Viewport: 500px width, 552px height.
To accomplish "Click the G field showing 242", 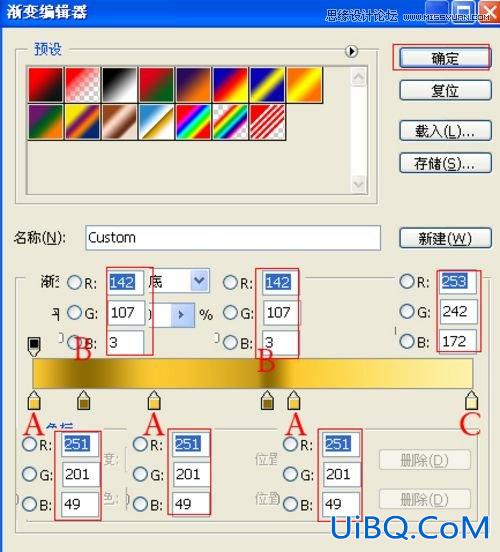I will tap(458, 311).
